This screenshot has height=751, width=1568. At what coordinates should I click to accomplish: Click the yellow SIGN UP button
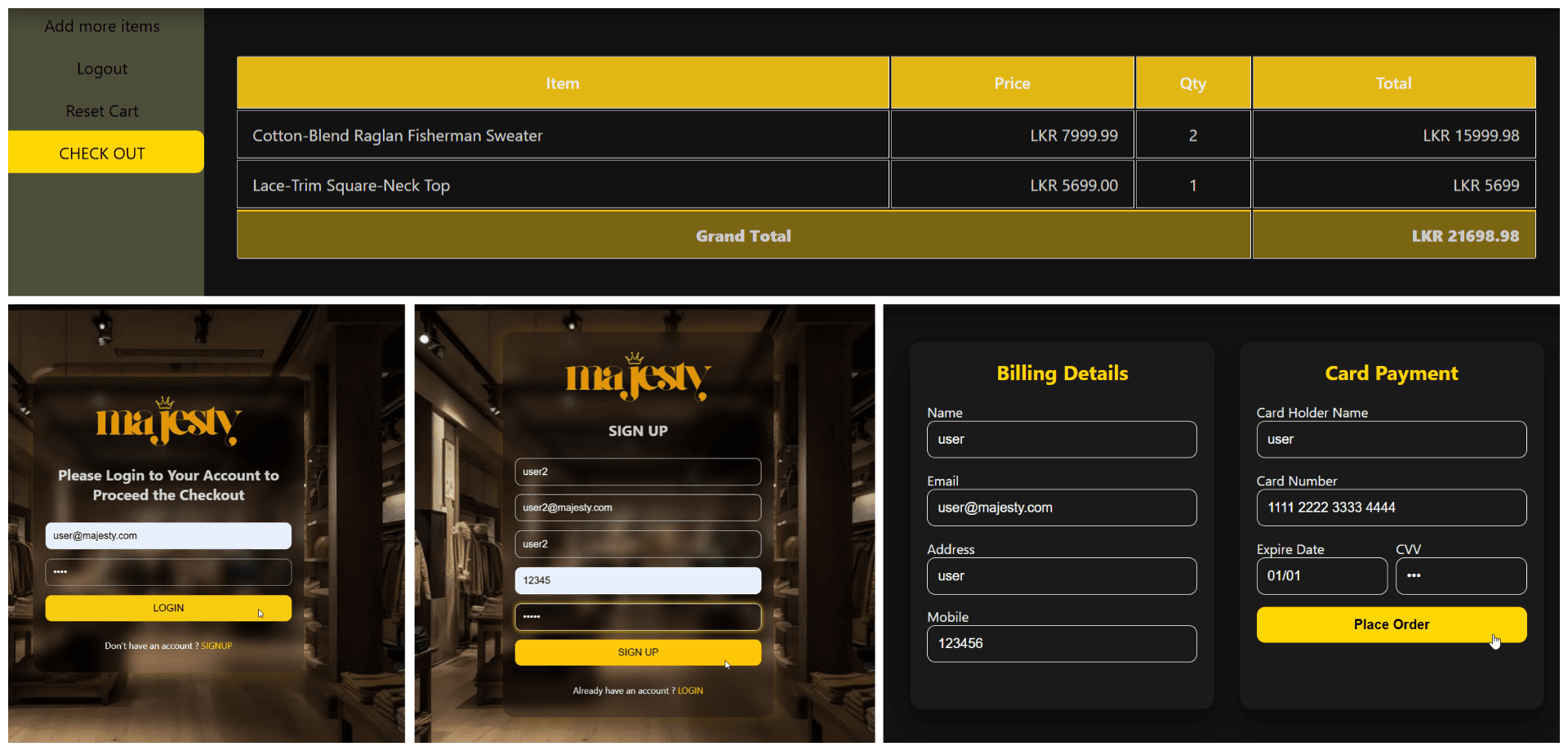(x=638, y=652)
